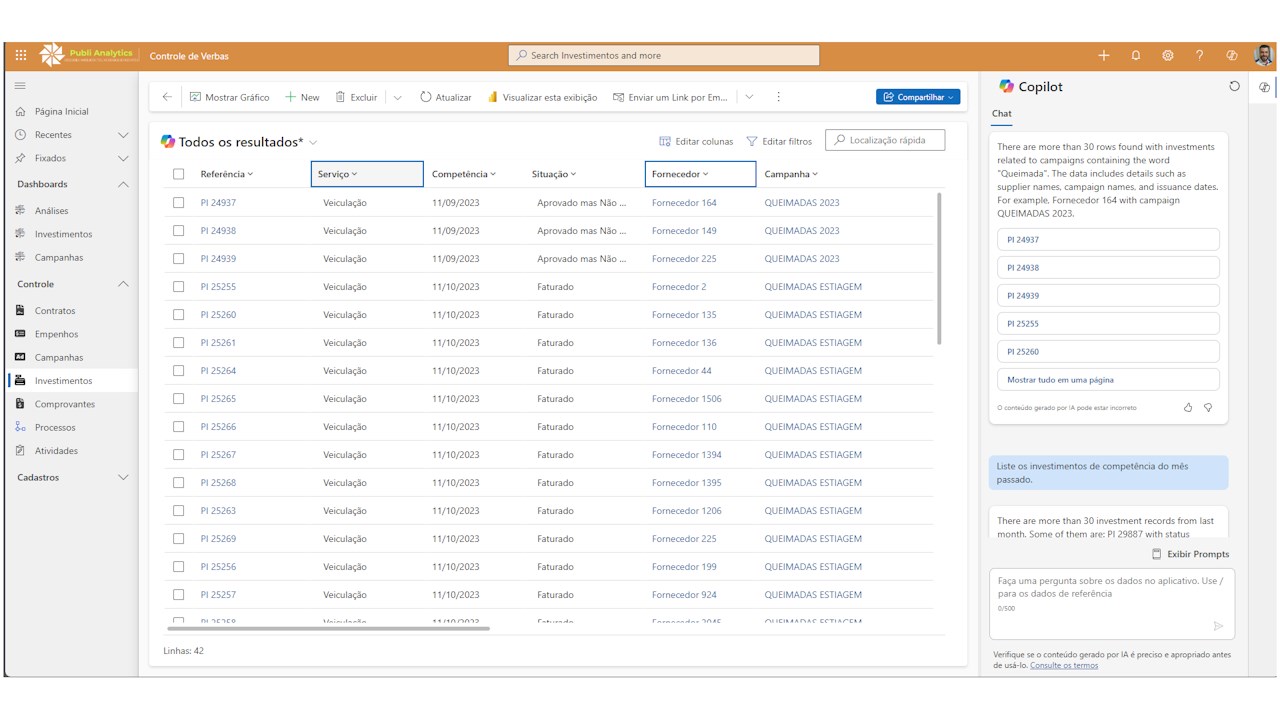Screen dimensions: 1280x720
Task: Select the Copilot Chat tab
Action: (1001, 114)
